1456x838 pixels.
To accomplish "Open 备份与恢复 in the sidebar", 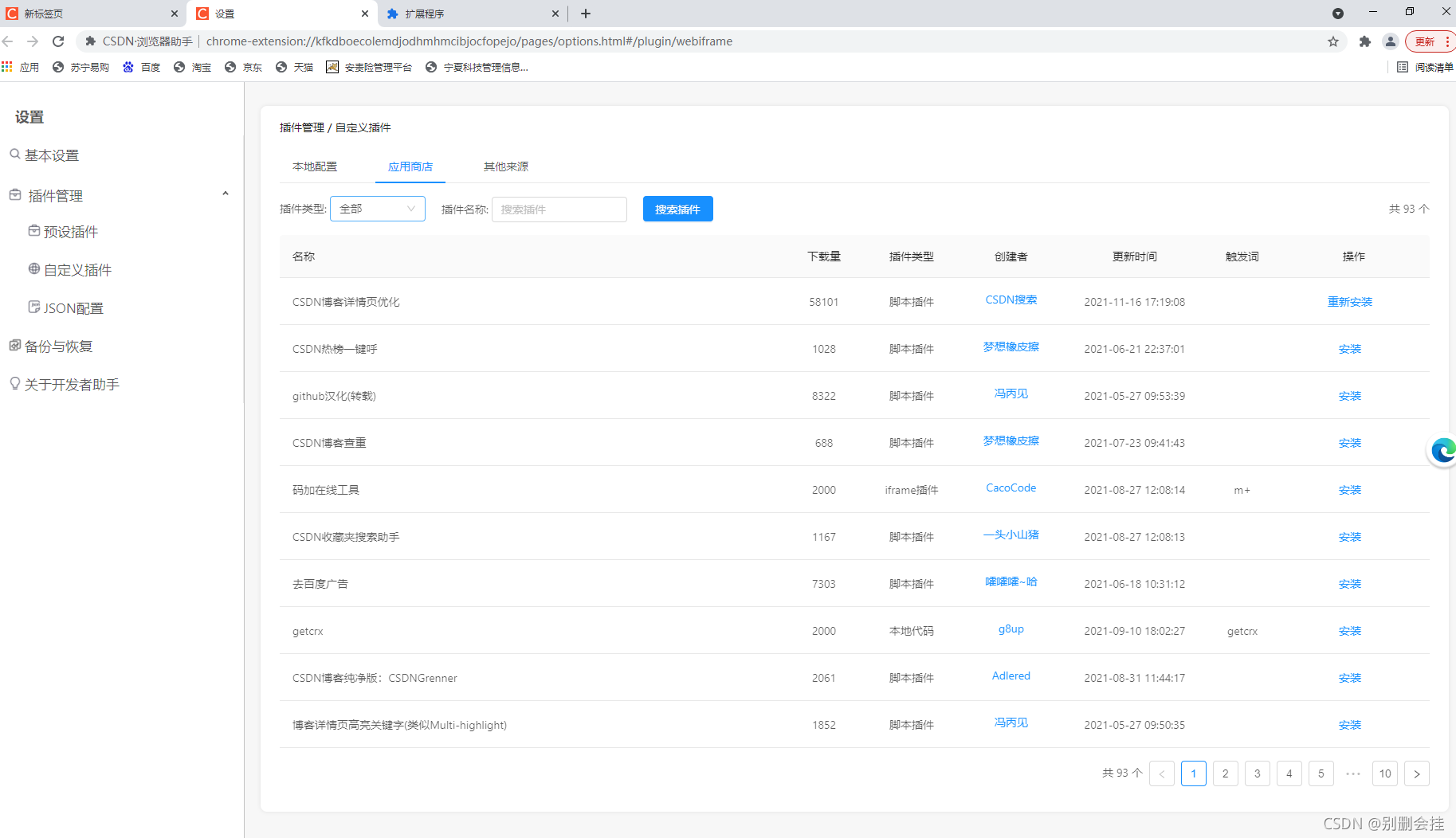I will click(x=51, y=347).
